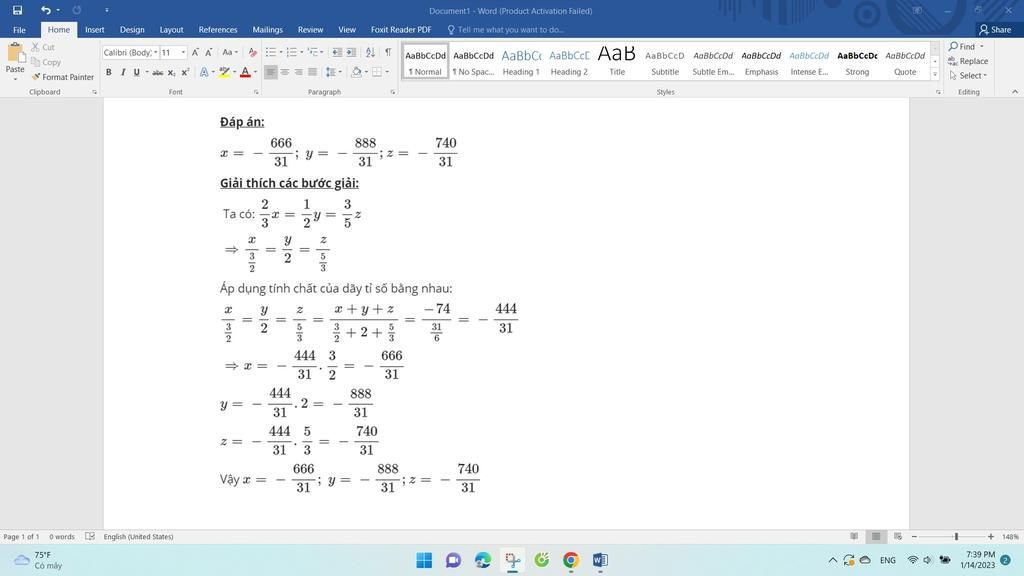Image resolution: width=1024 pixels, height=576 pixels.
Task: Toggle show paragraph marks
Action: pyautogui.click(x=388, y=52)
